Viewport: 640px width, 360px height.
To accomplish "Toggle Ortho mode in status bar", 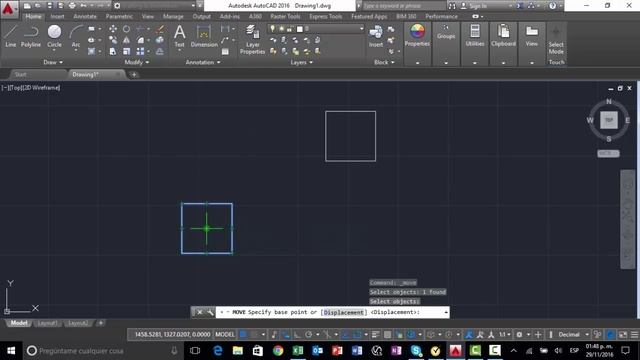I will [297, 335].
